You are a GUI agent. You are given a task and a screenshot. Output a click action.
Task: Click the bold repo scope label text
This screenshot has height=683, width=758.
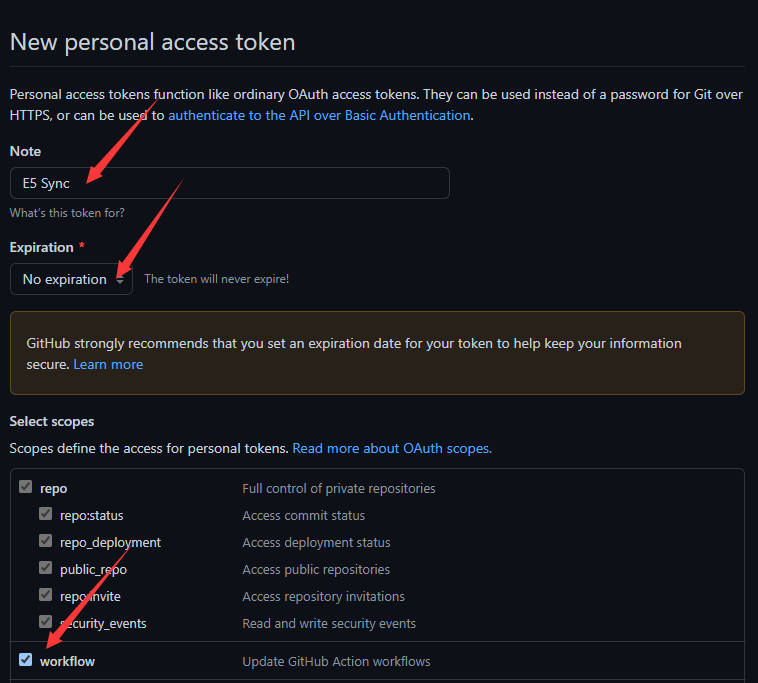pos(53,488)
